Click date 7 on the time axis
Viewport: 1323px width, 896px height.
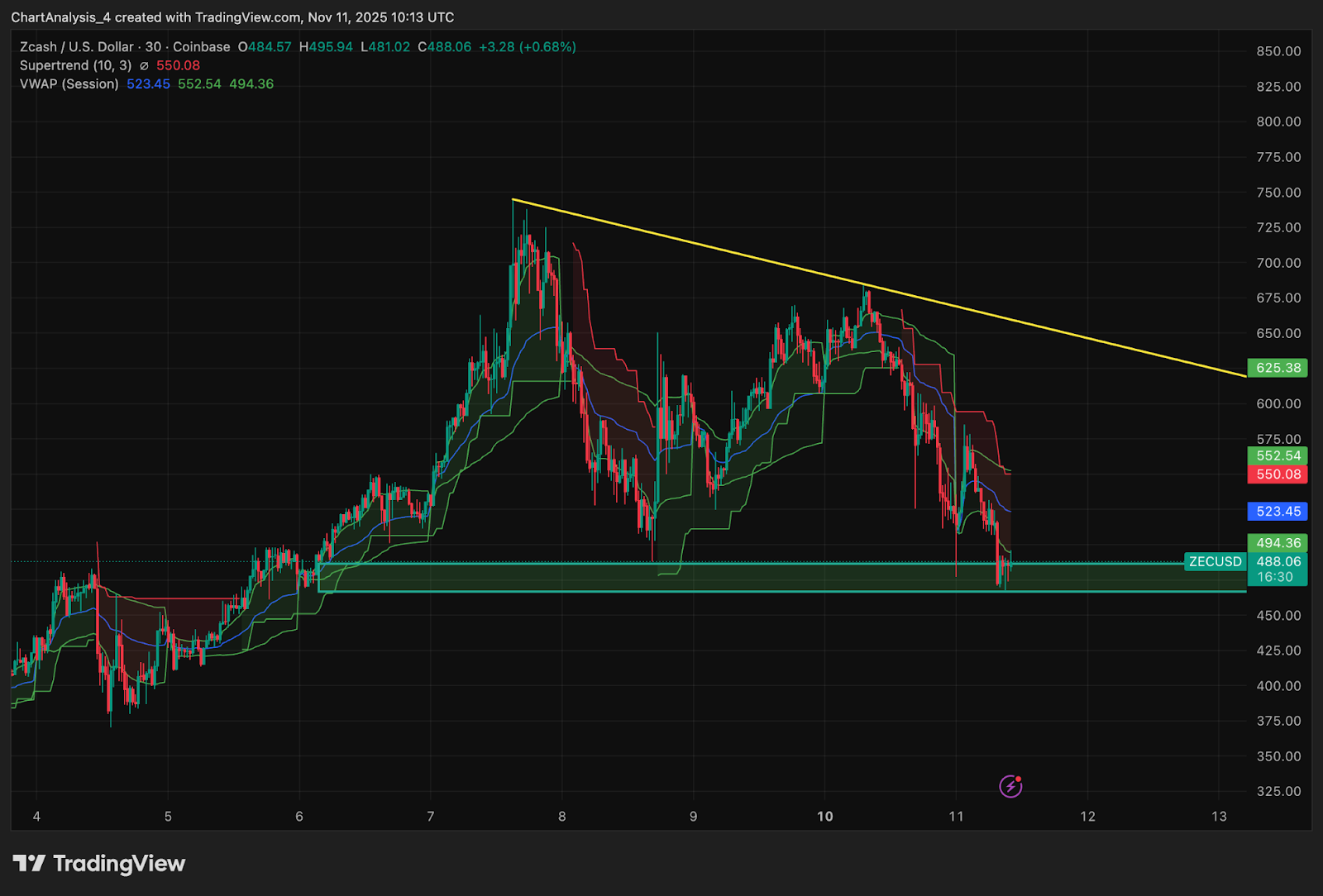pos(430,817)
